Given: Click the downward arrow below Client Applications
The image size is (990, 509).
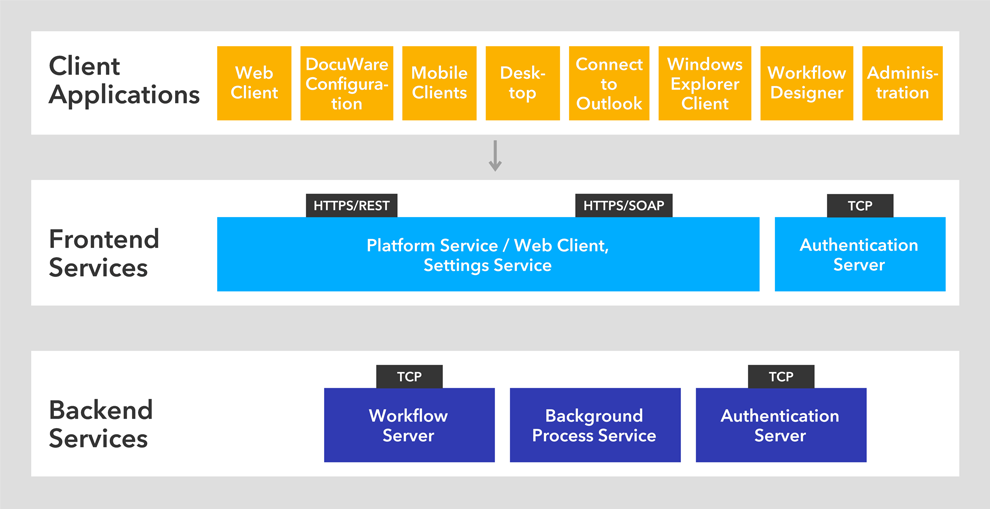Looking at the screenshot, I should tap(495, 156).
